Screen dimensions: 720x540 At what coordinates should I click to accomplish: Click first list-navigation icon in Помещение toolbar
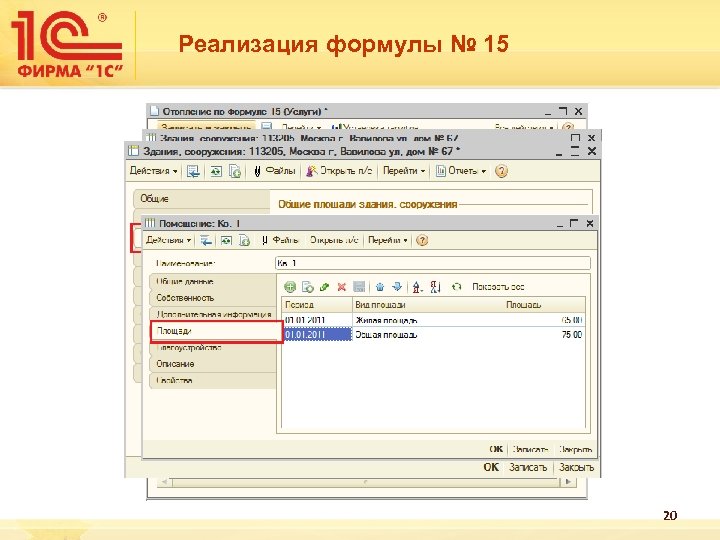coord(206,240)
